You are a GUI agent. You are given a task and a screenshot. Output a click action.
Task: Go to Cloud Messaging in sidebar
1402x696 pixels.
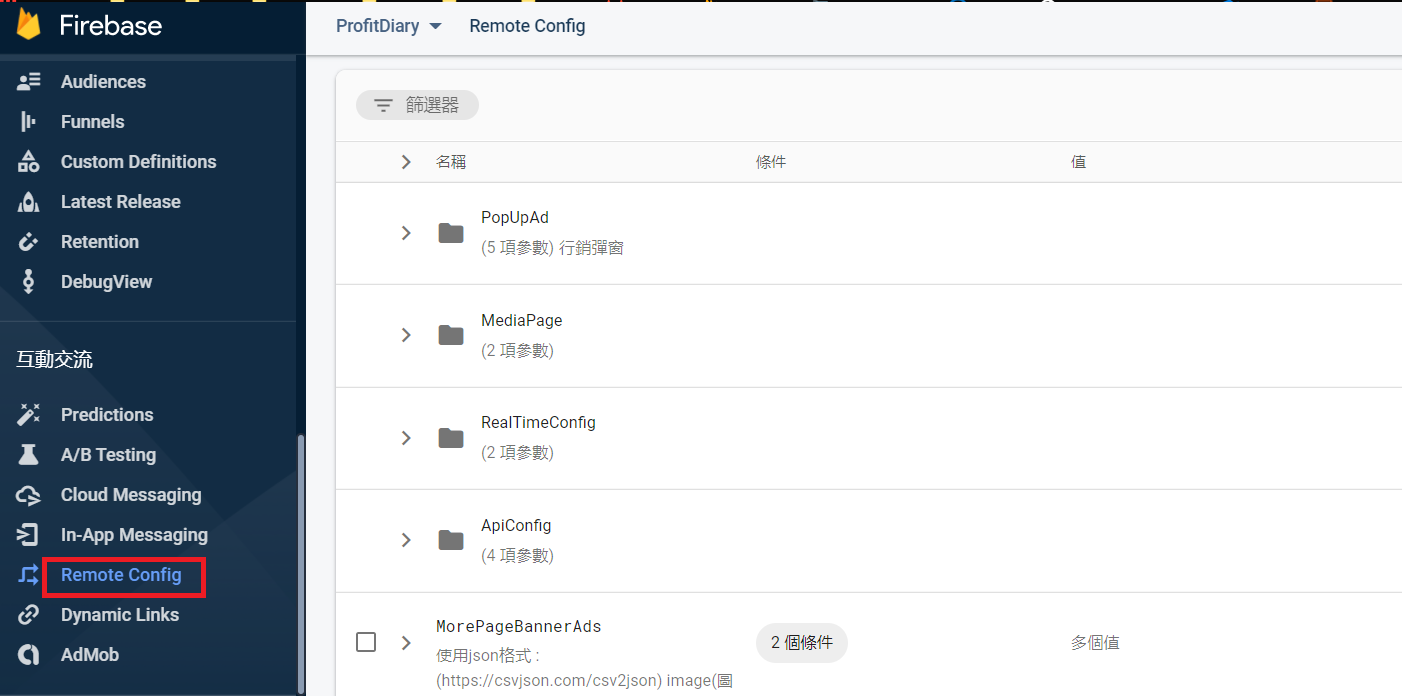[130, 495]
